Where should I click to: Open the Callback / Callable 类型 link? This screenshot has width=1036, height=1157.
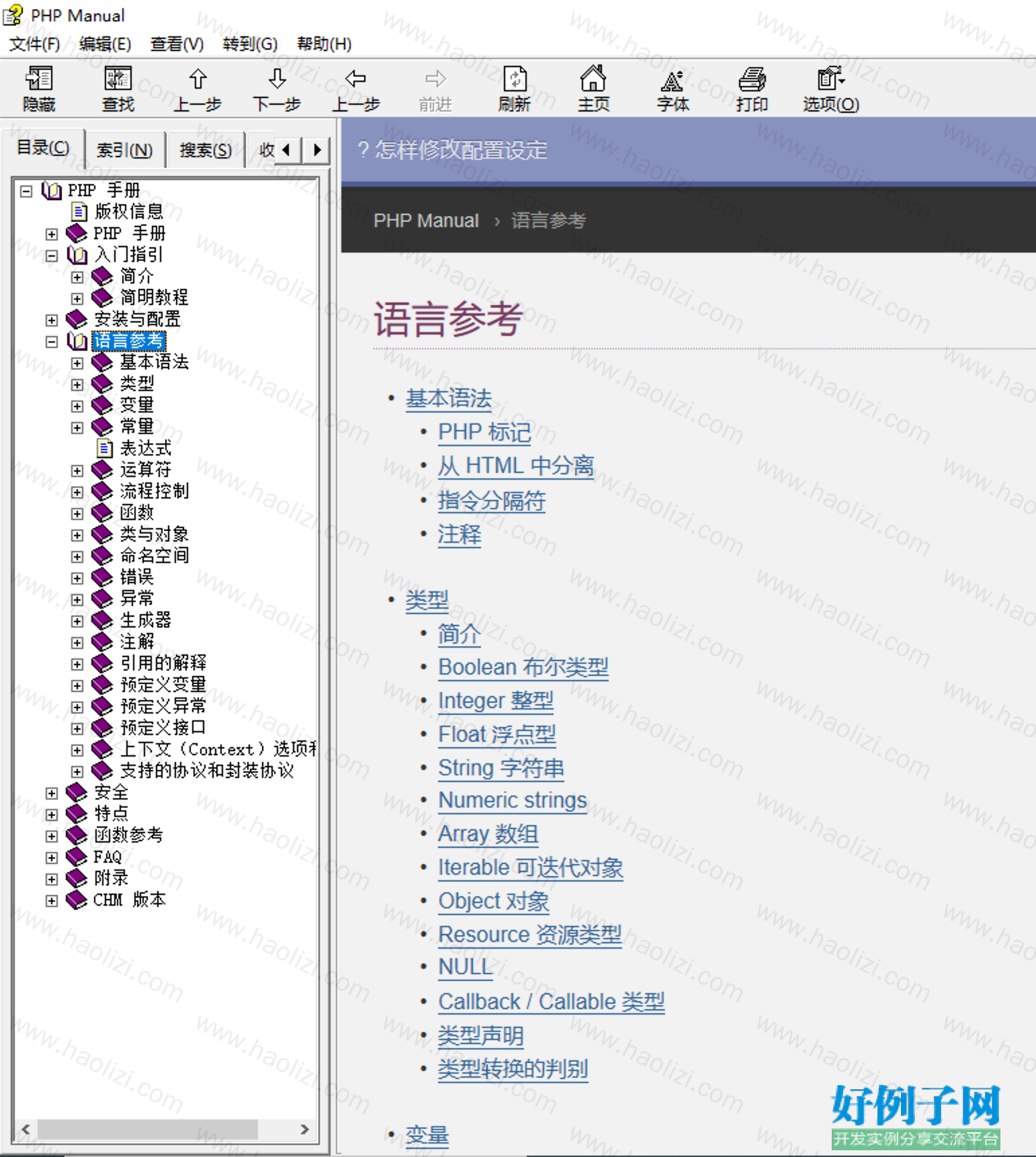[x=552, y=1002]
